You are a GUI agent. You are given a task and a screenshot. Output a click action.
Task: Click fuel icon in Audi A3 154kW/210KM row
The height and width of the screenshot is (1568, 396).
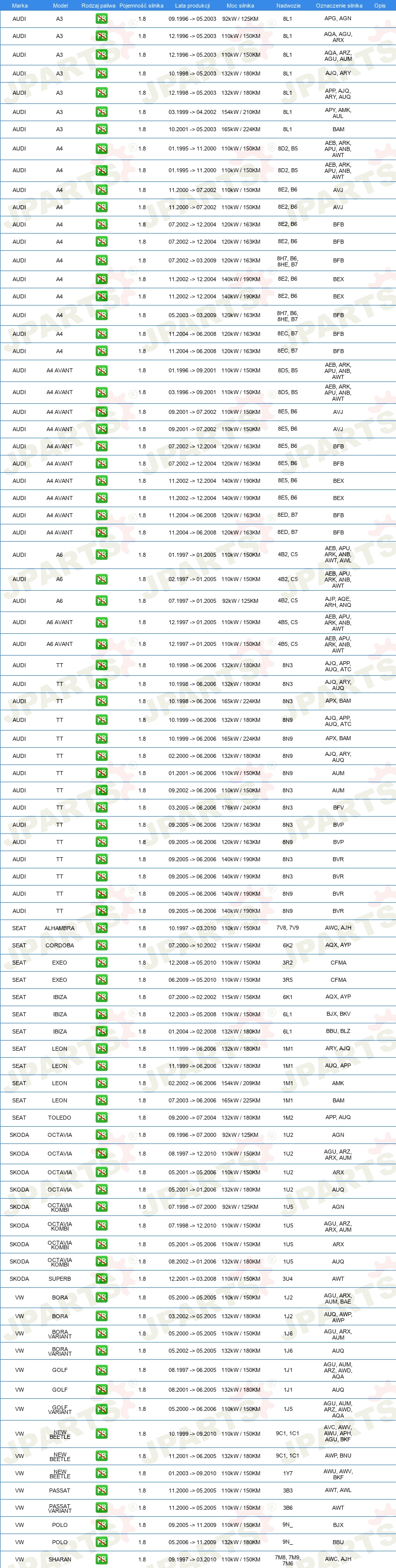click(x=102, y=112)
